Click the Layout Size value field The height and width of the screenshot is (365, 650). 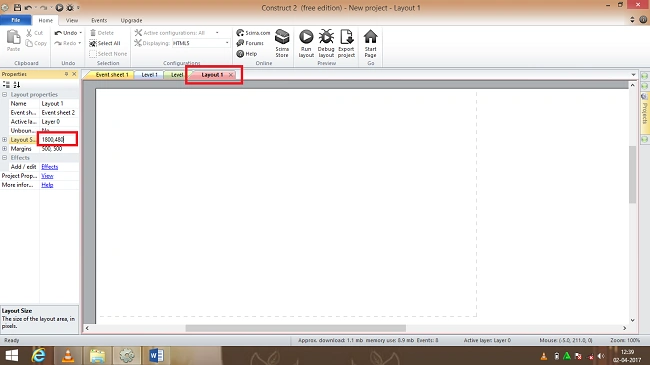[x=58, y=140]
